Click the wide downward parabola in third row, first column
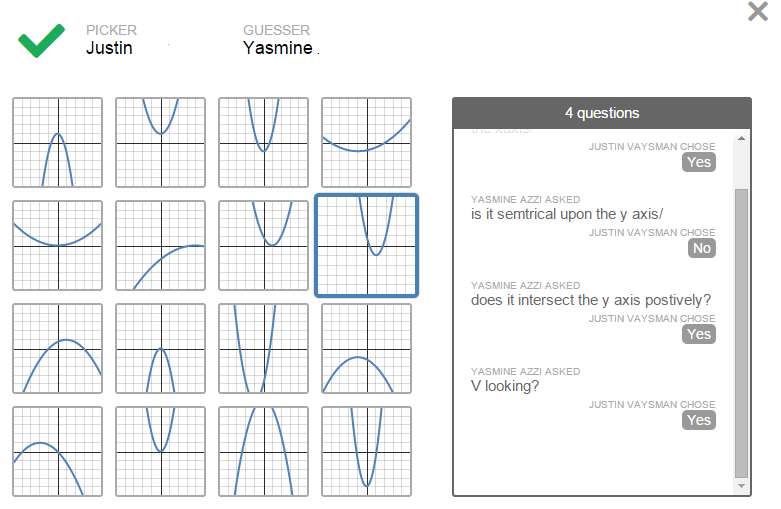Image resolution: width=781 pixels, height=509 pixels. coord(57,348)
